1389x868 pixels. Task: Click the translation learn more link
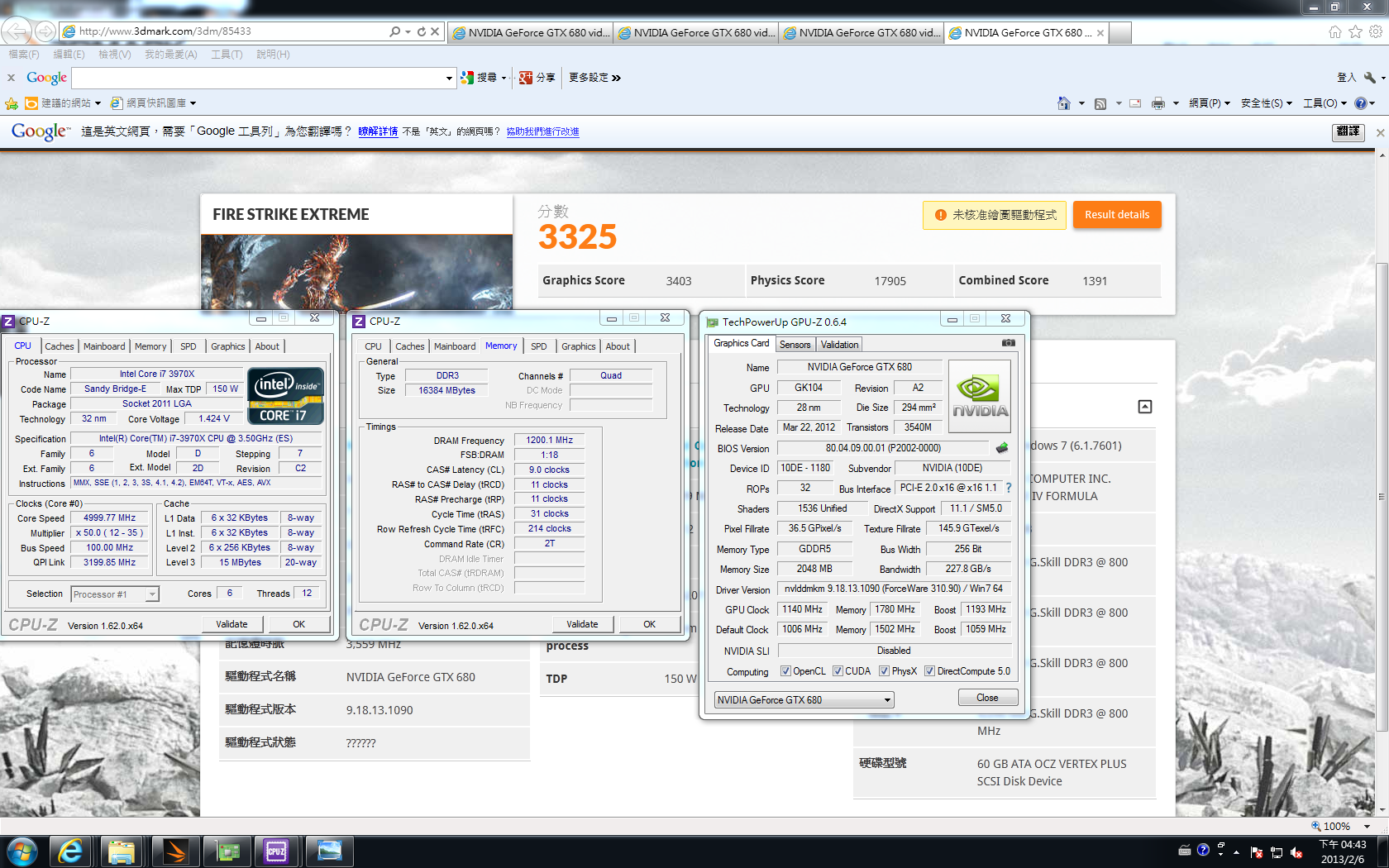pos(378,131)
